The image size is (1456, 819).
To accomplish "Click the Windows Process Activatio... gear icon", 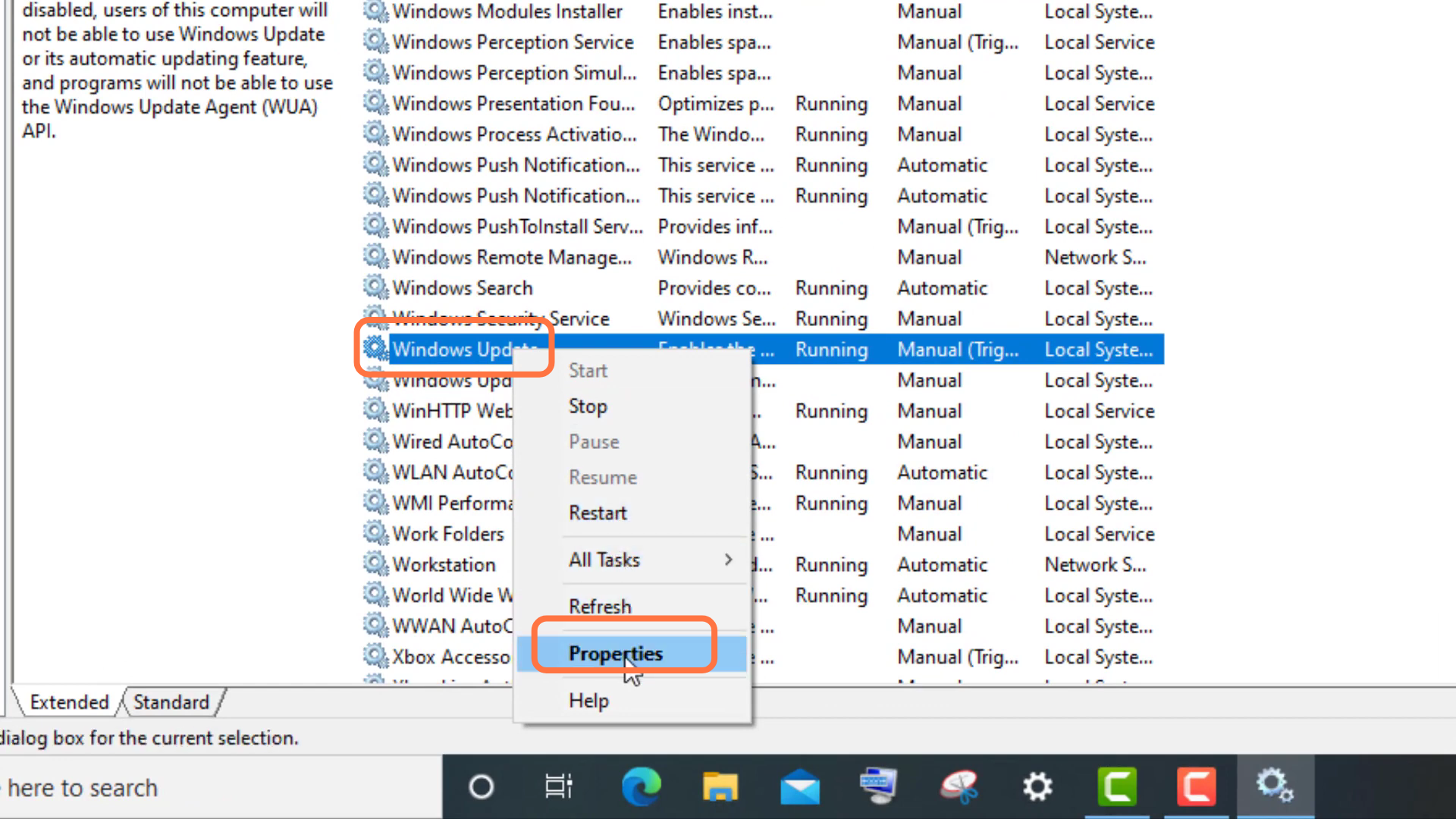I will 375,133.
